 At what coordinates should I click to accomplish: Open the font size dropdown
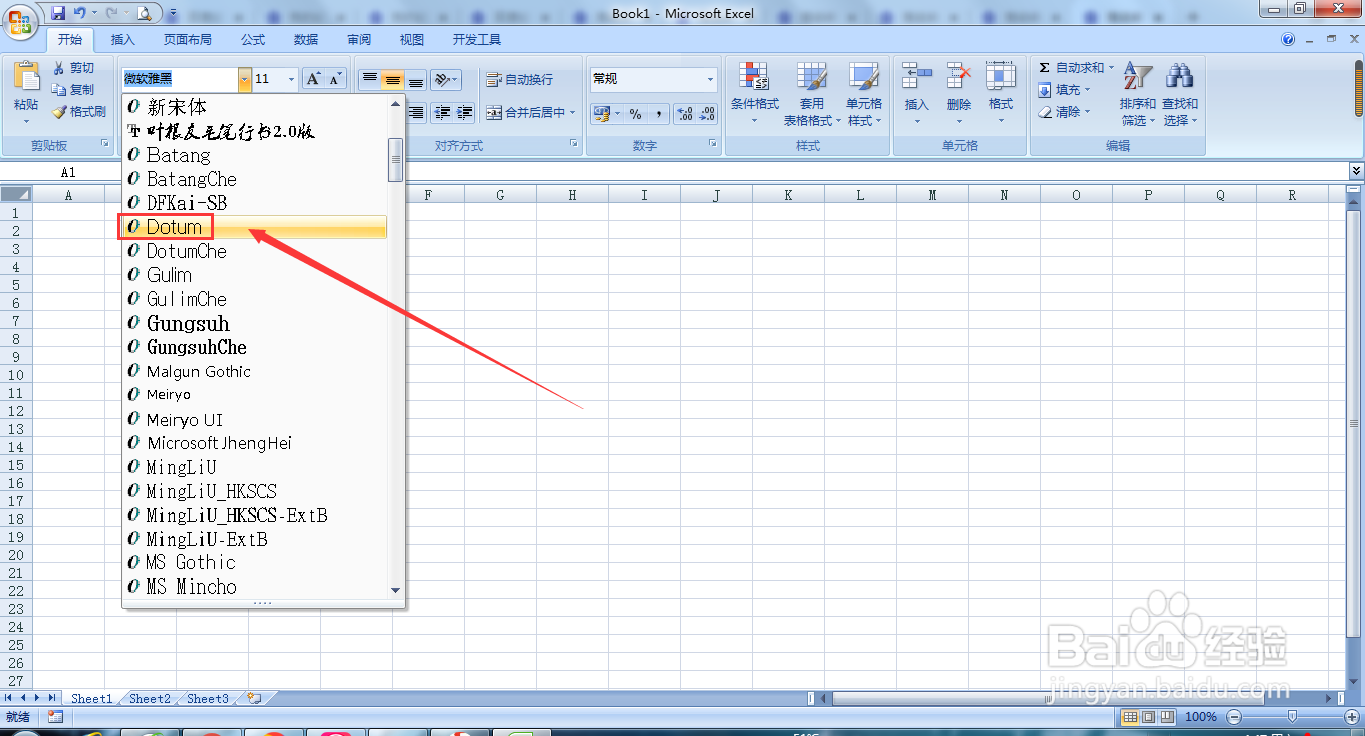tap(292, 79)
